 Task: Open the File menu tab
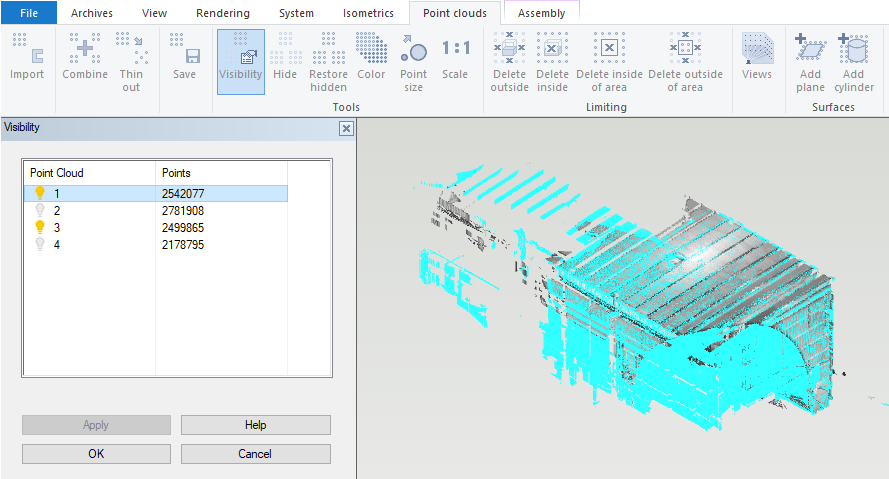29,13
